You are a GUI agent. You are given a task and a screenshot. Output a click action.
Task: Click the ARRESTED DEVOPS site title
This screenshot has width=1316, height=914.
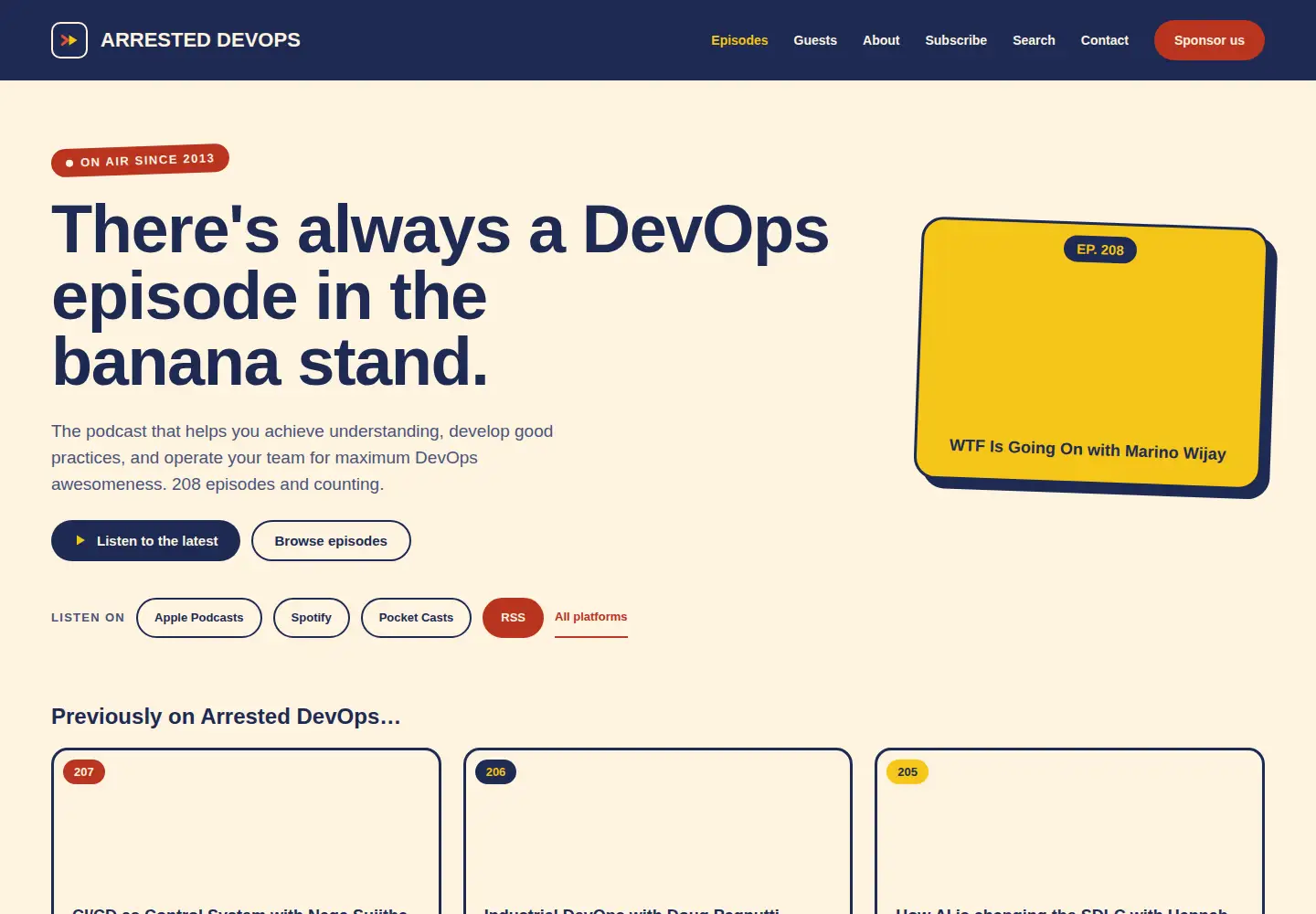click(200, 40)
